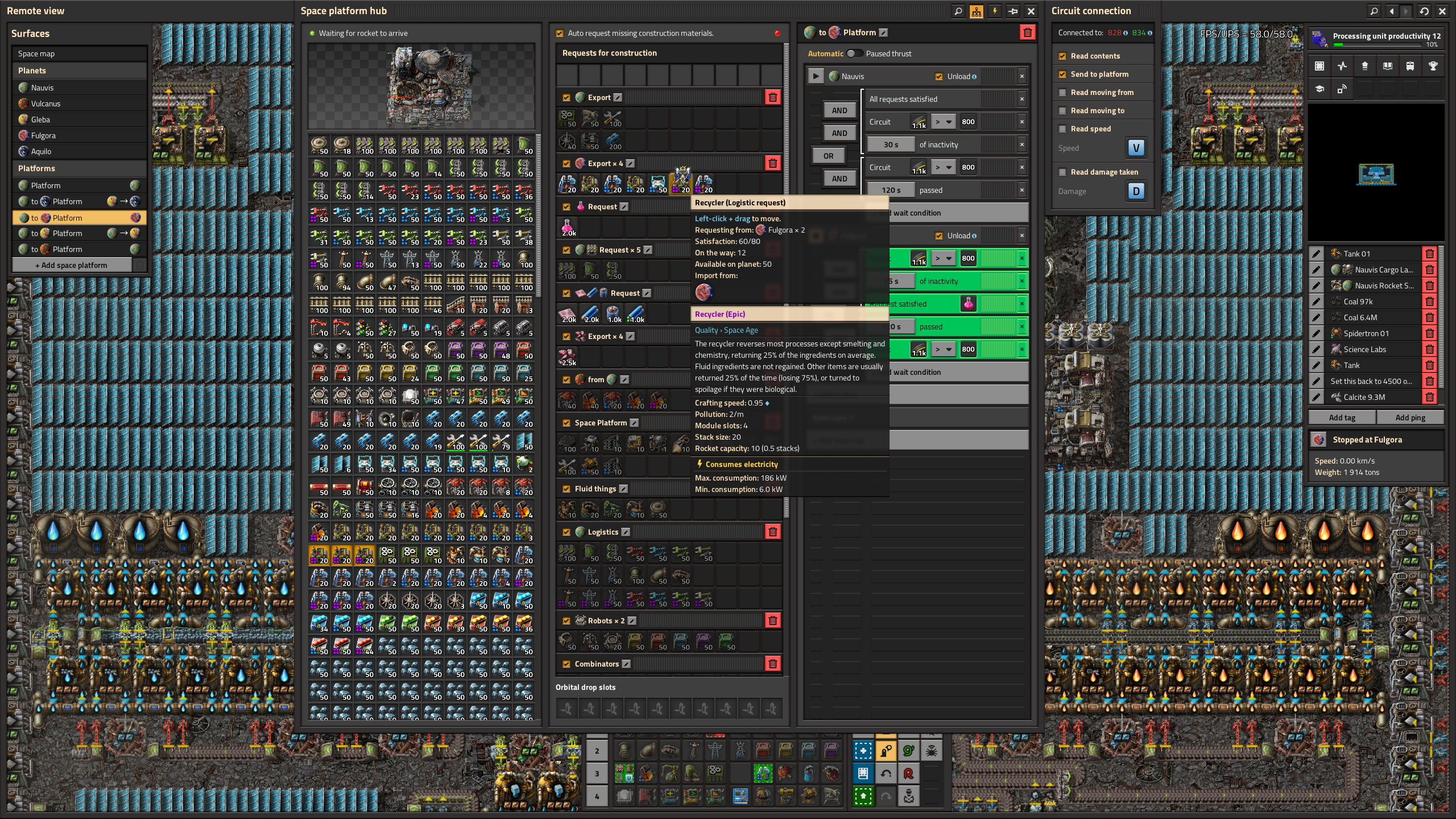Pick the decider combinator in quickbar row 4
The width and height of the screenshot is (1456, 819).
pos(692,796)
